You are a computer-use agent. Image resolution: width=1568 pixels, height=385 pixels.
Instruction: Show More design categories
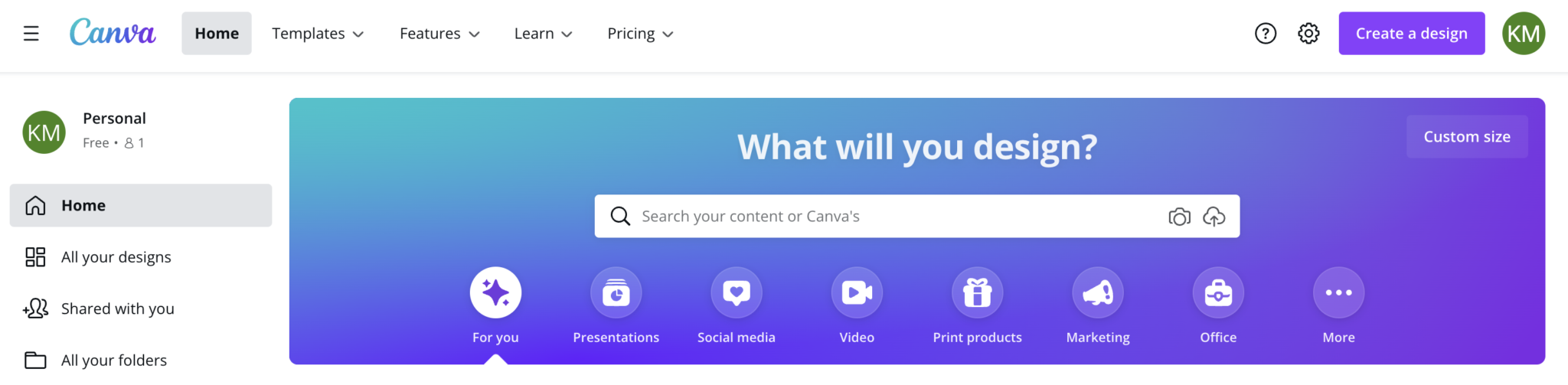coord(1338,292)
